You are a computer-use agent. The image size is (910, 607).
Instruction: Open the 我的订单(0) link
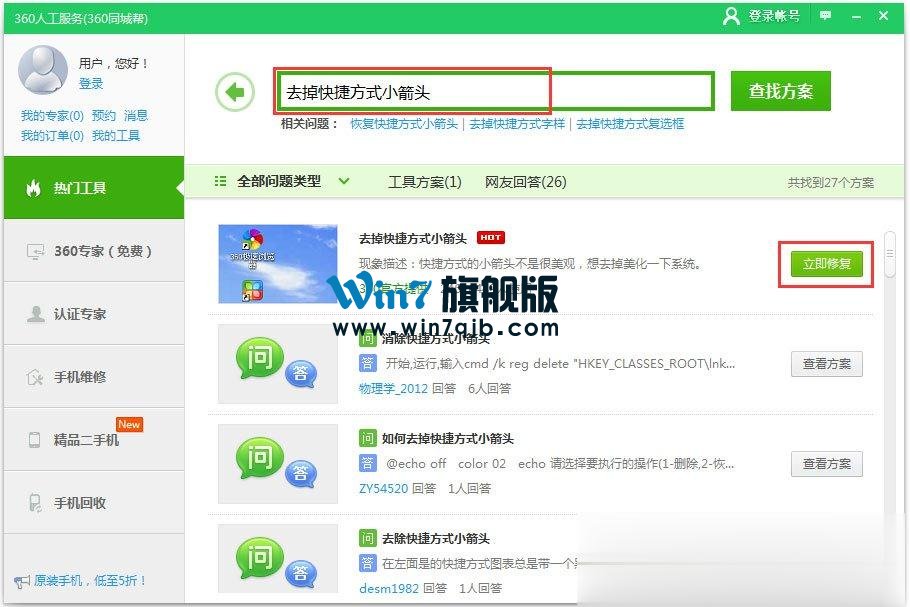(52, 136)
